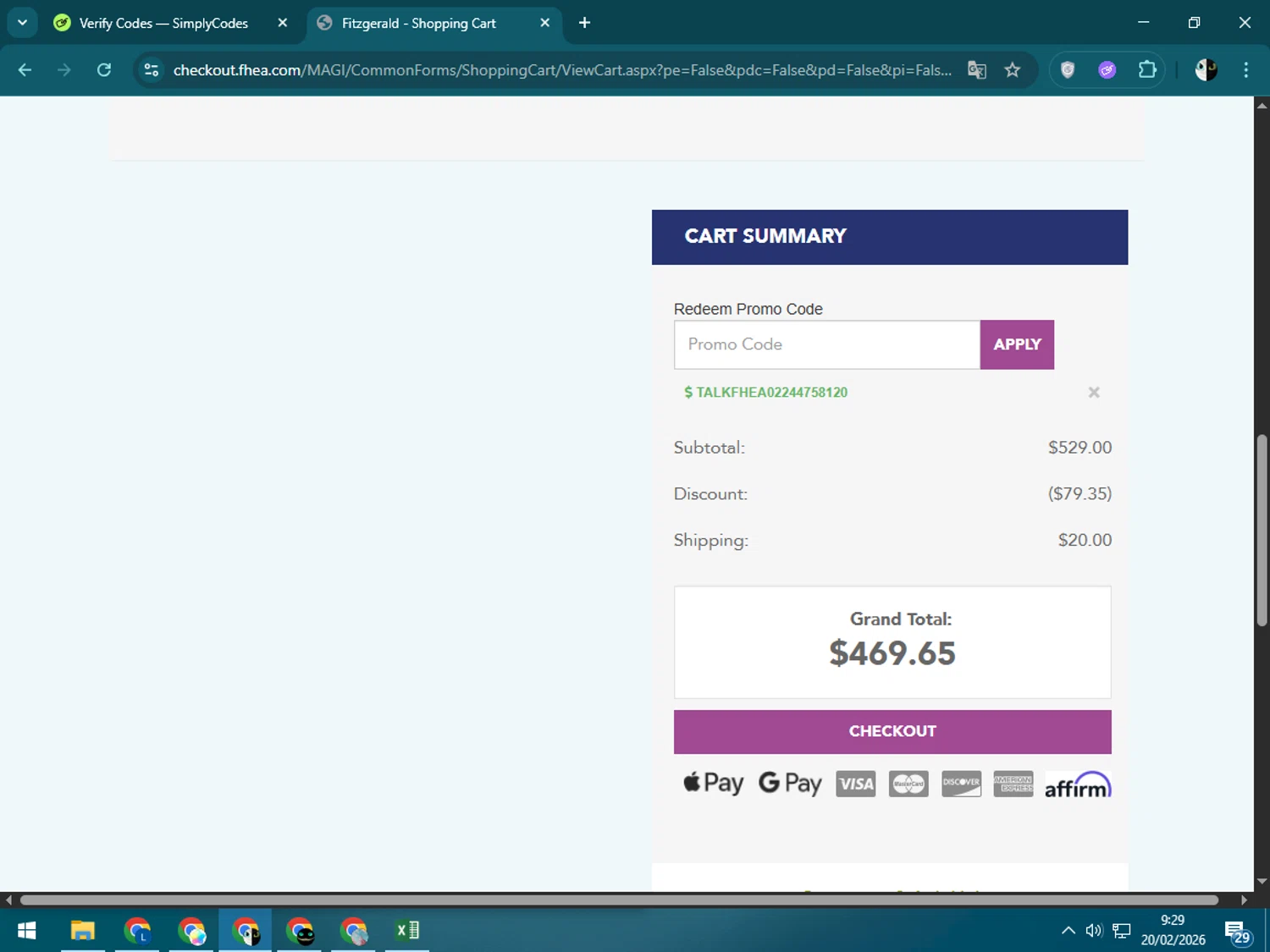The image size is (1270, 952).
Task: Show hidden system tray icons
Action: (1068, 931)
